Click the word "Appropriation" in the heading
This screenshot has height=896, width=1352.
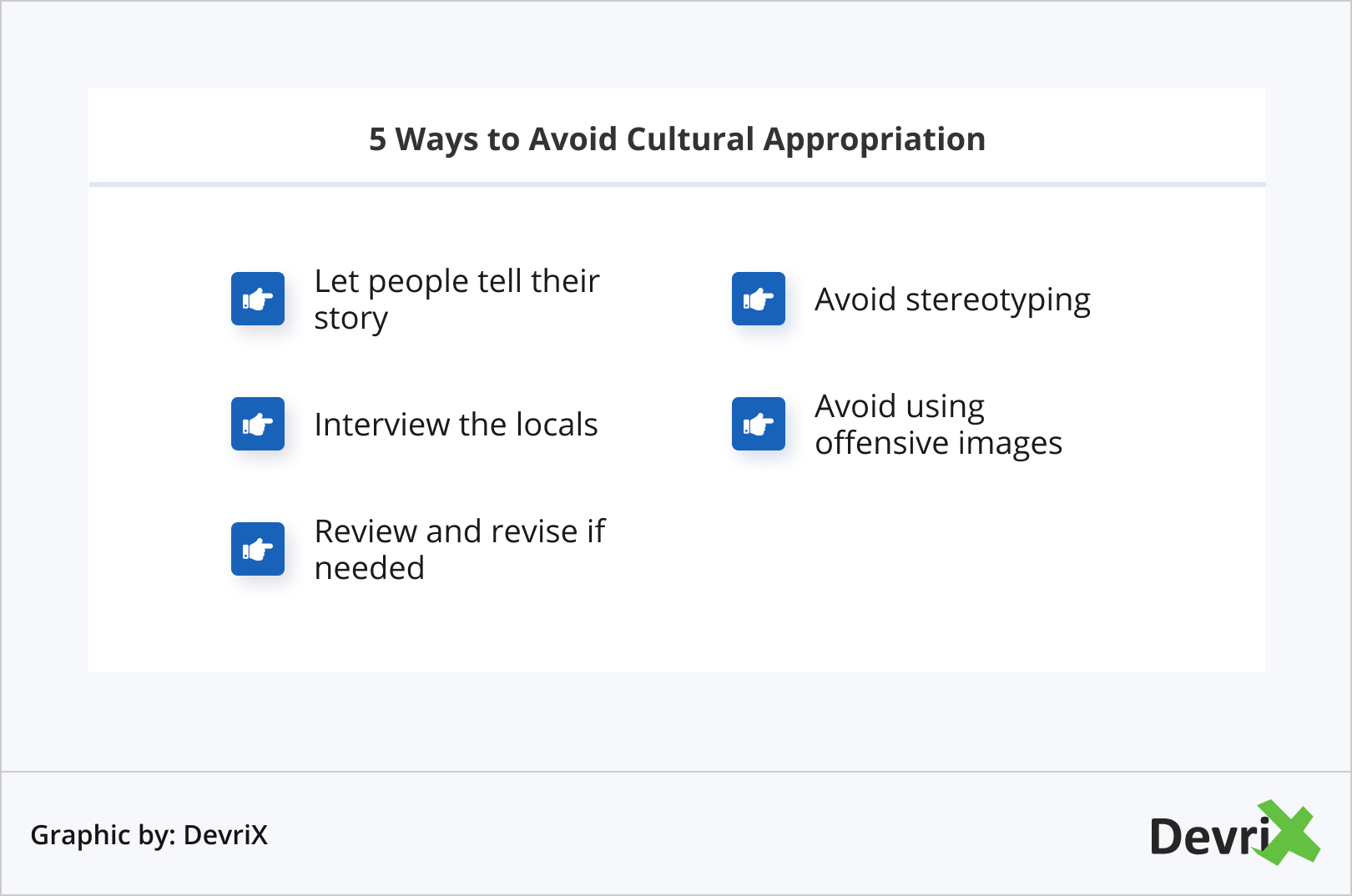click(x=875, y=139)
